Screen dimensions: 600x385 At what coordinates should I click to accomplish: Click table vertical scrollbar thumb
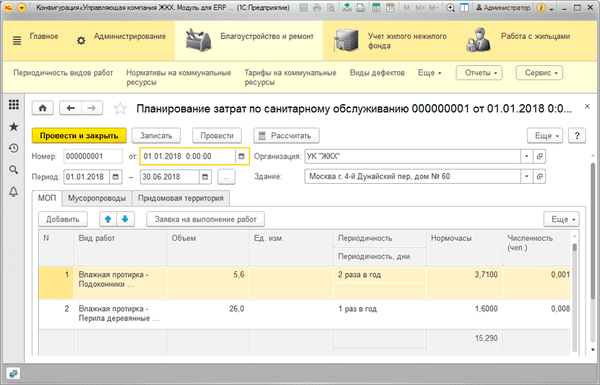click(574, 247)
